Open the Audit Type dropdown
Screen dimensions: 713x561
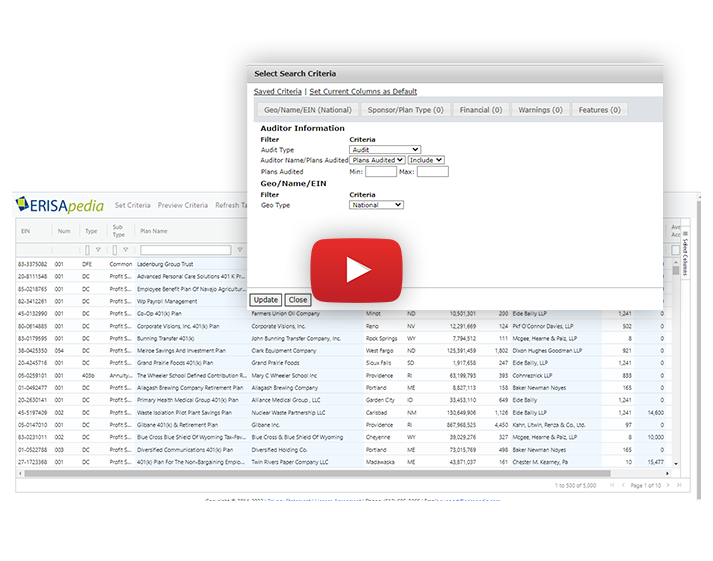click(385, 150)
